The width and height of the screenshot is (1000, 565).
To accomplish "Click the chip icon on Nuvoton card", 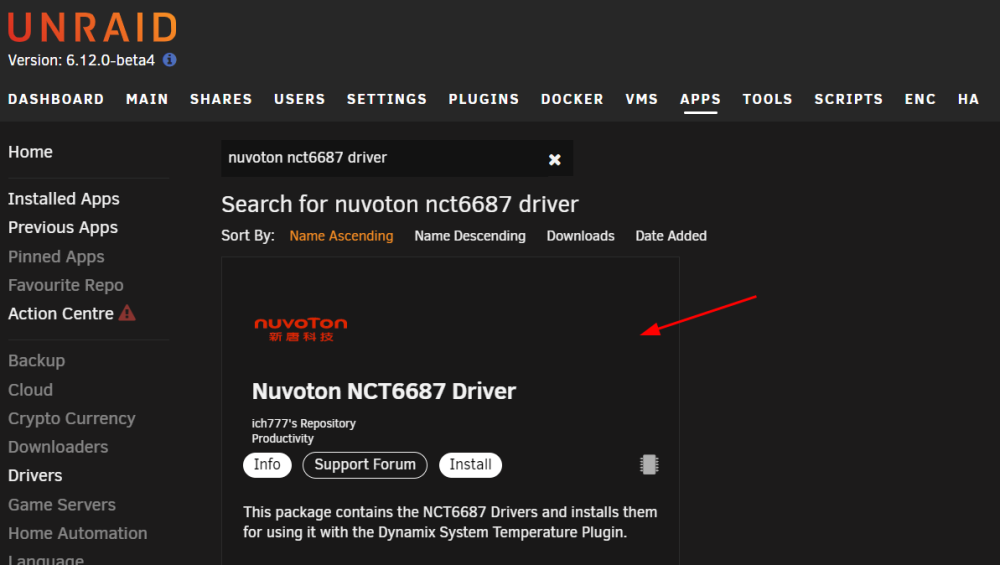I will [649, 464].
